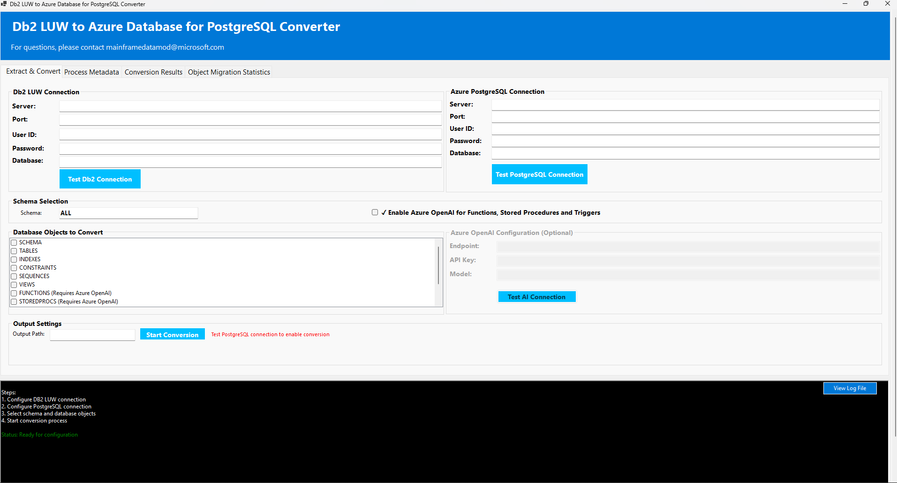897x483 pixels.
Task: Click Test PostgreSQL Connection button
Action: pos(539,175)
